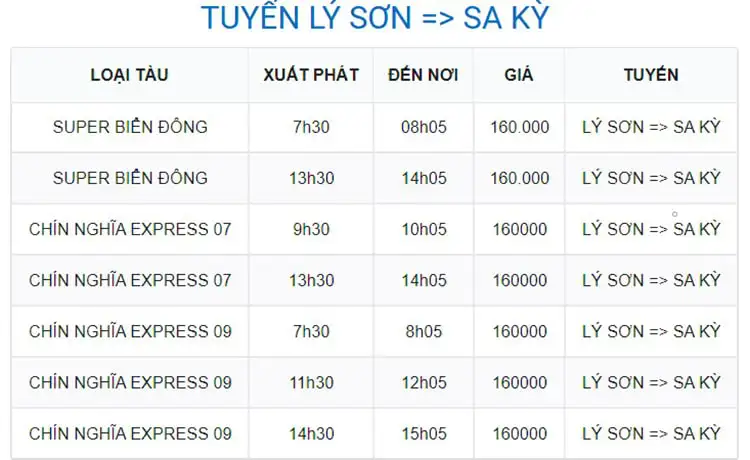The image size is (750, 460).
Task: Select the 08h05 arrival time cell
Action: coord(424,127)
